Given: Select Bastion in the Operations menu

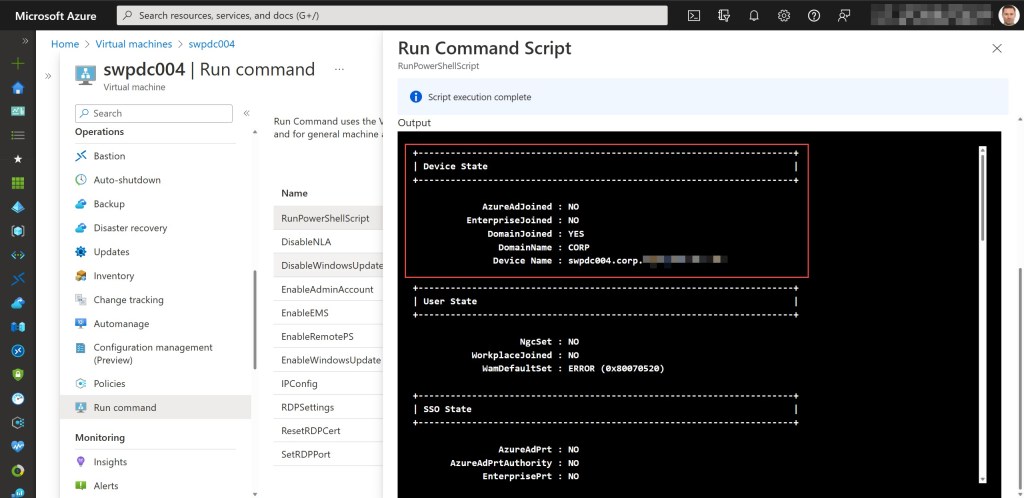Looking at the screenshot, I should click(109, 156).
